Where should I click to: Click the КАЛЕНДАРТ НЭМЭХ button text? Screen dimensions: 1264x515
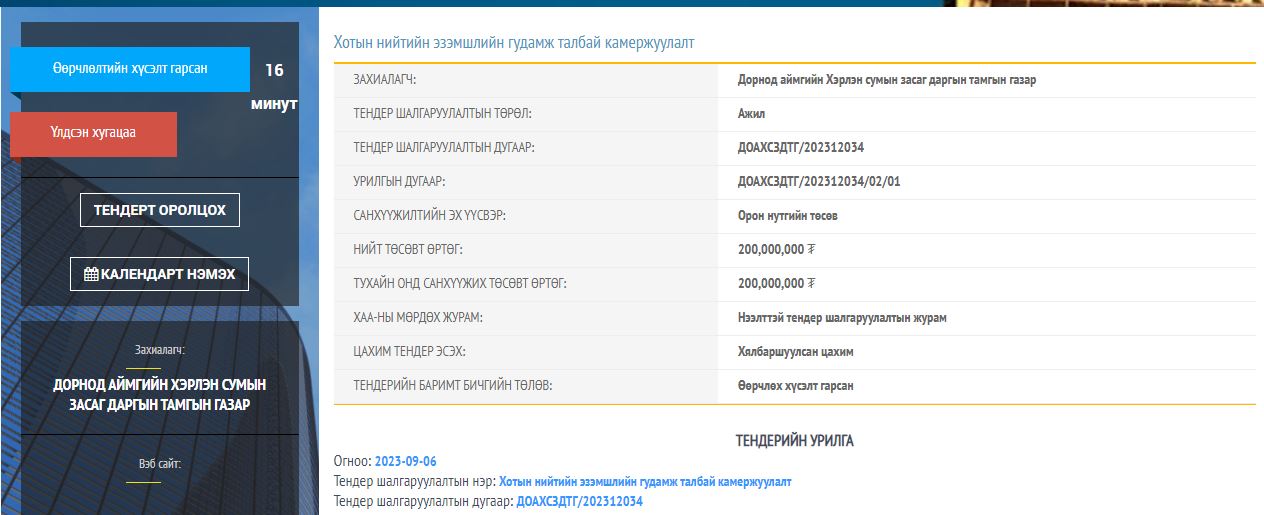[x=168, y=274]
